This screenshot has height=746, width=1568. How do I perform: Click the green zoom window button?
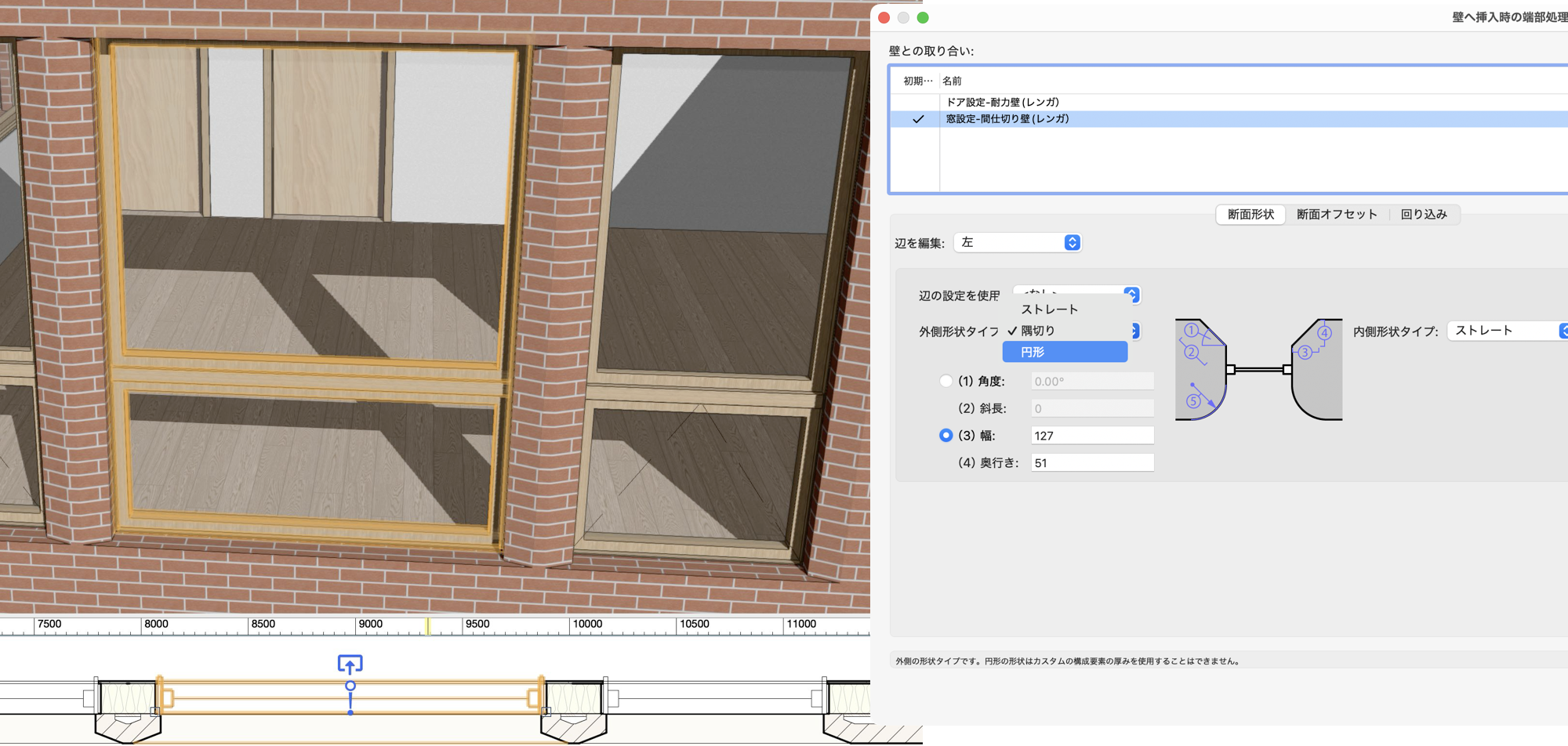(x=923, y=17)
